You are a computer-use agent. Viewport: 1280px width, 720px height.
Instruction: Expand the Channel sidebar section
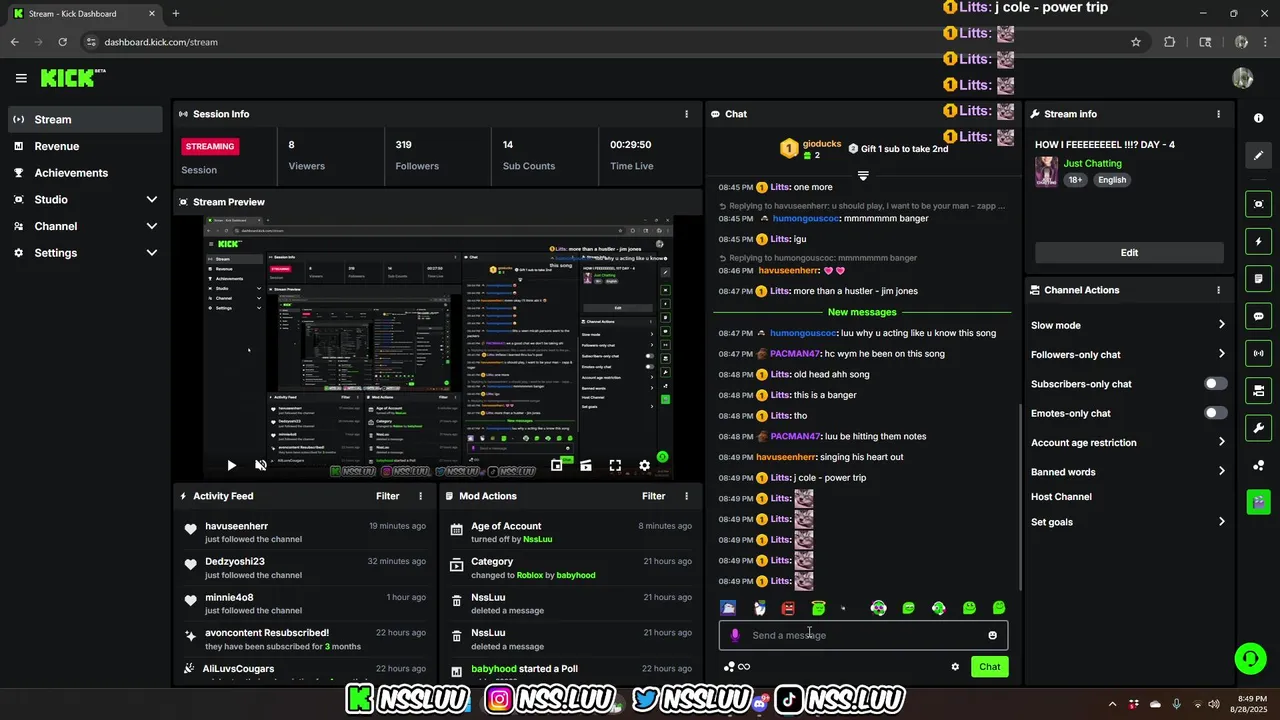[152, 227]
